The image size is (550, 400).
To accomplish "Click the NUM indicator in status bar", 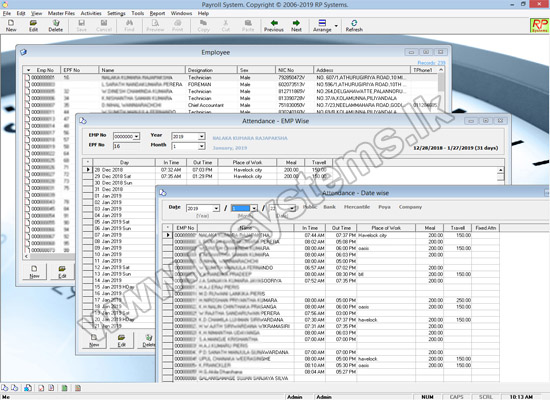I will (427, 396).
